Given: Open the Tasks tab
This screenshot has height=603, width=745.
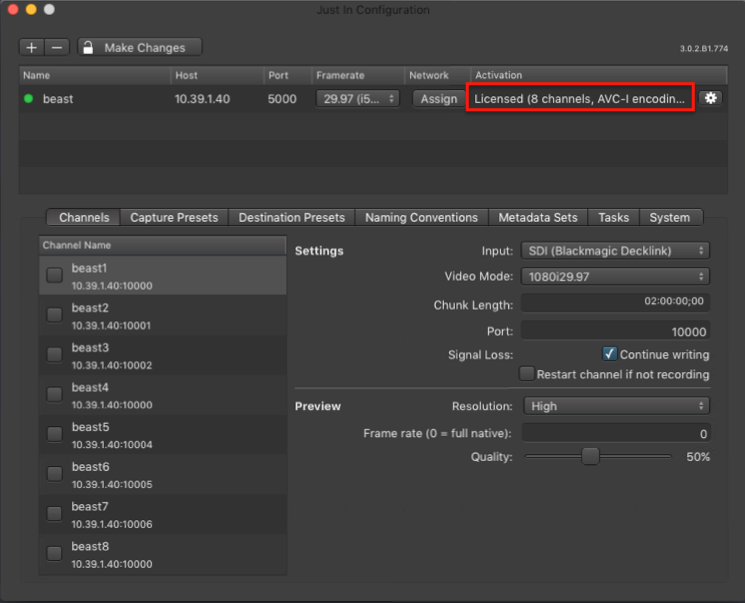Looking at the screenshot, I should 613,217.
